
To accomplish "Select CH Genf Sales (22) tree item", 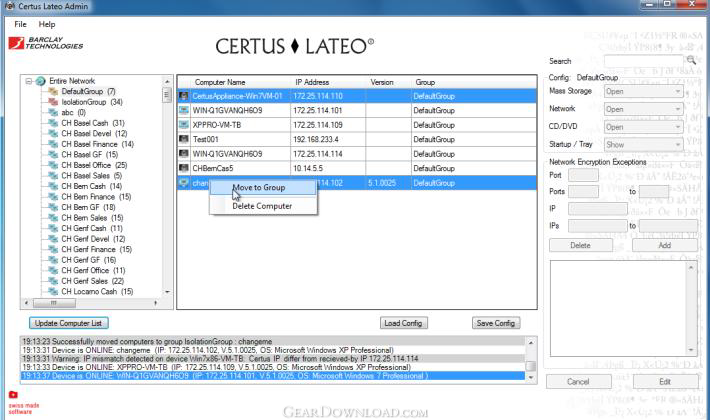I will (x=92, y=281).
